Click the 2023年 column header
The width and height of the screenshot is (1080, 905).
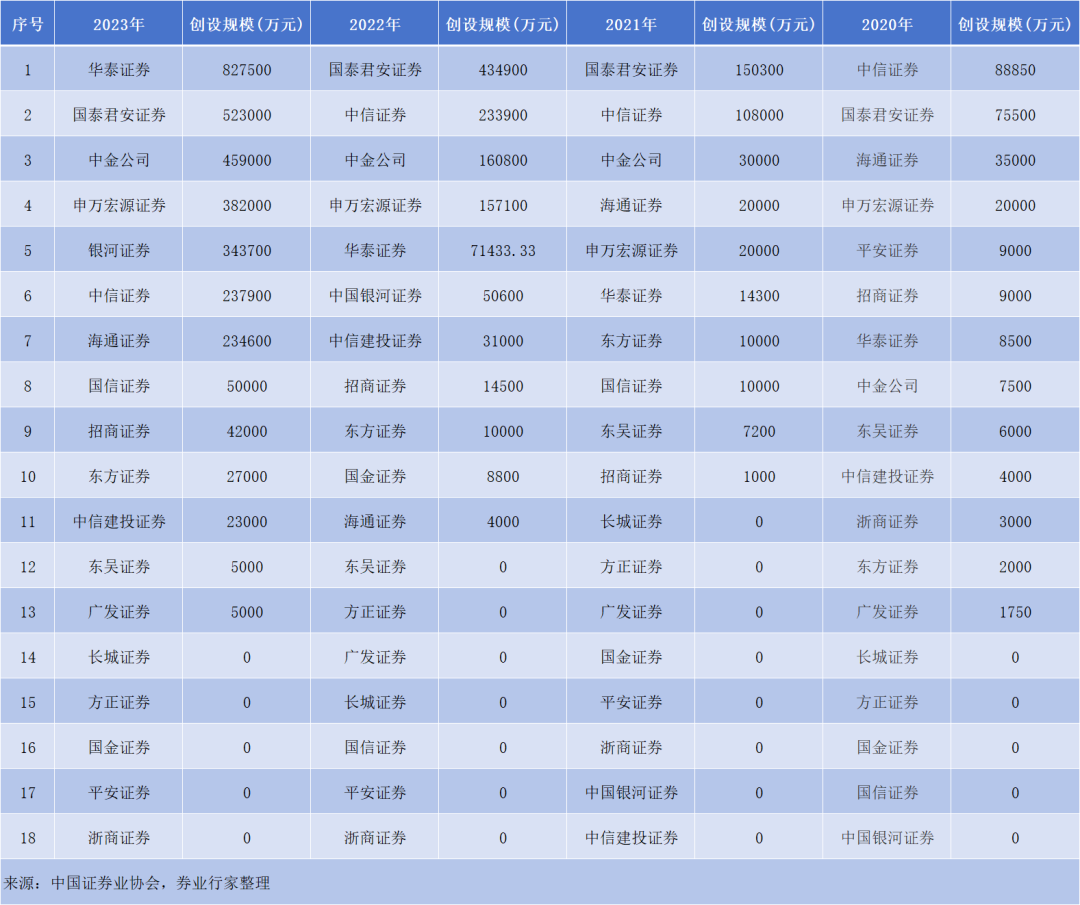[x=118, y=25]
